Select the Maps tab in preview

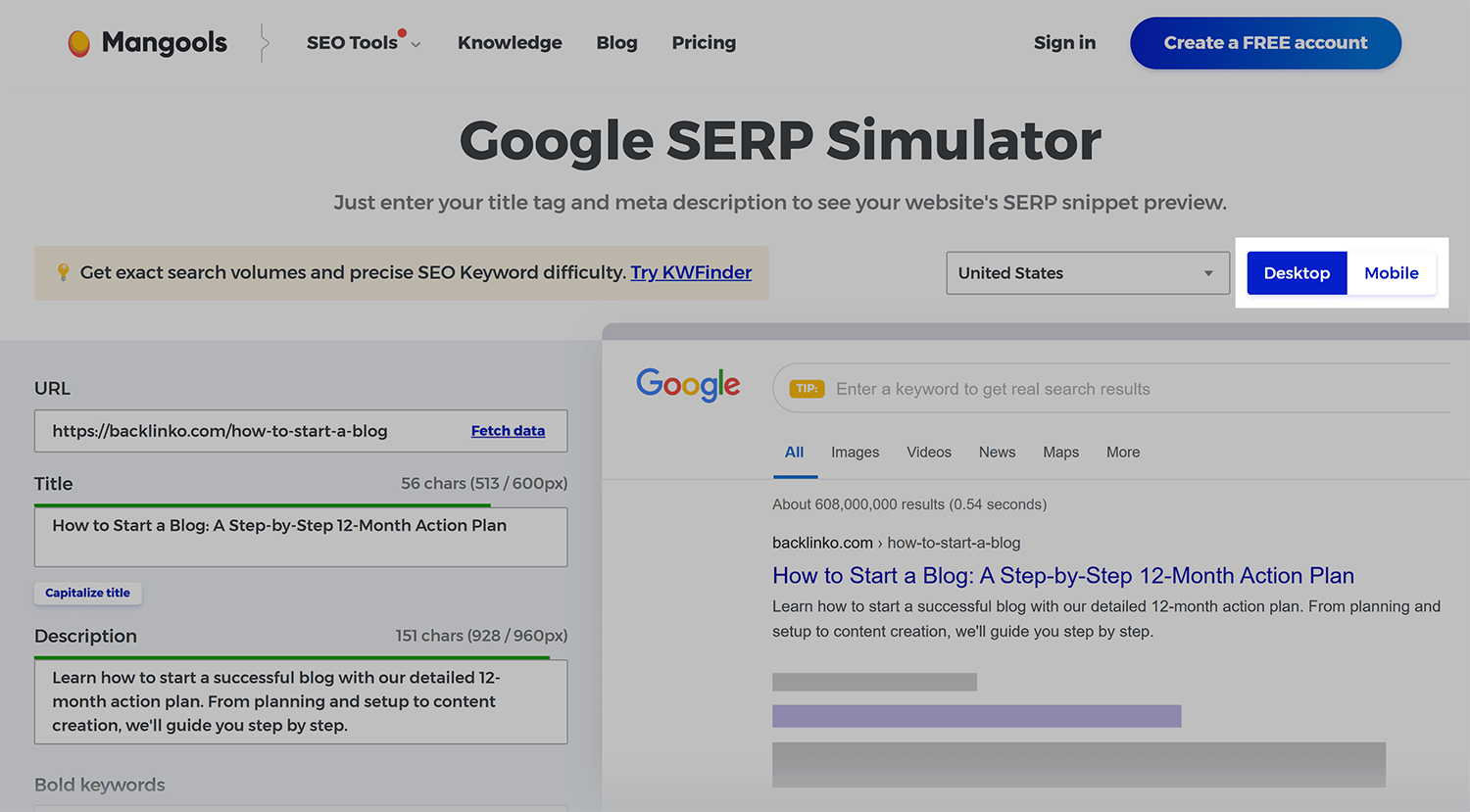(1060, 453)
